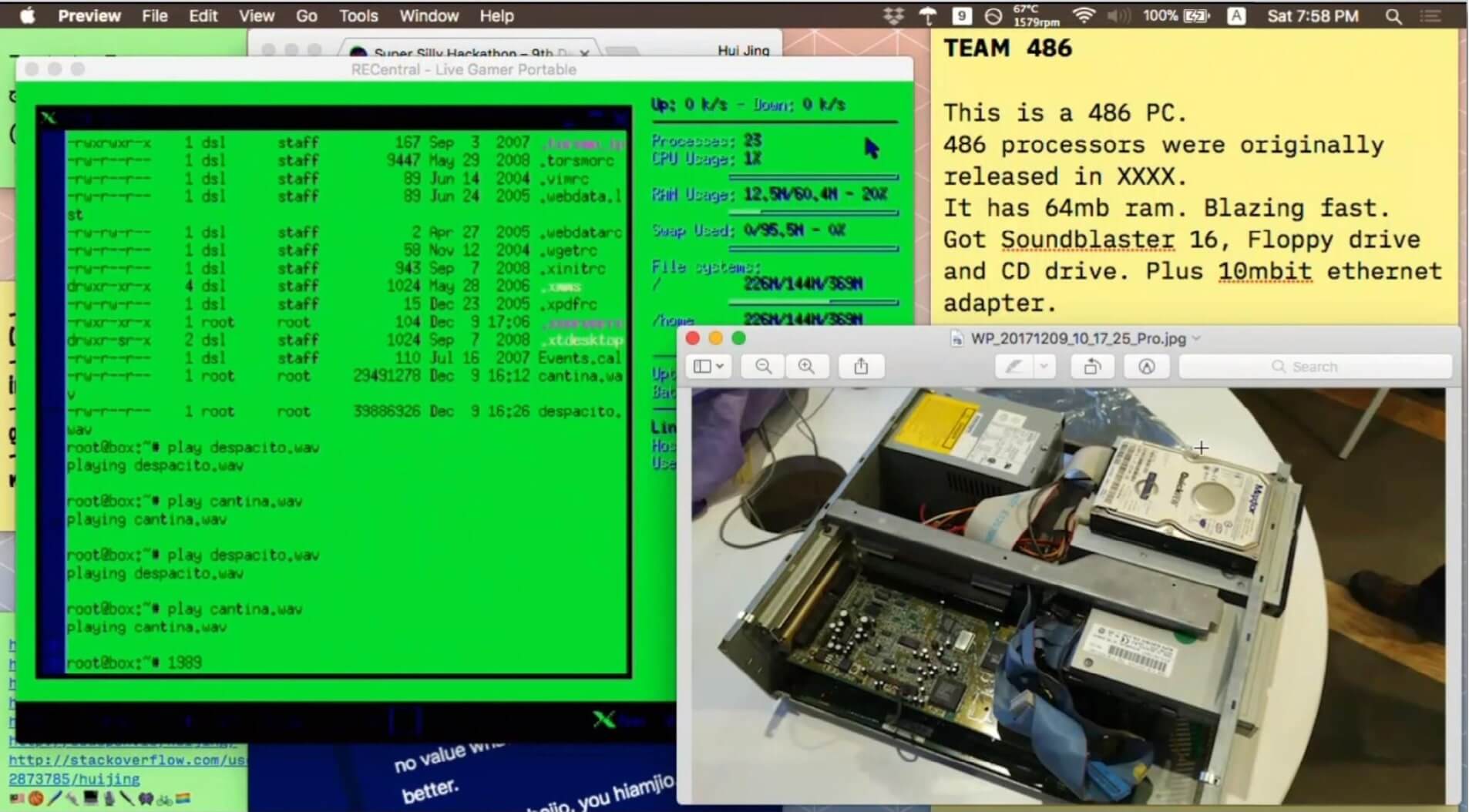The height and width of the screenshot is (812, 1469).
Task: Click the muted volume icon
Action: pyautogui.click(x=1117, y=15)
